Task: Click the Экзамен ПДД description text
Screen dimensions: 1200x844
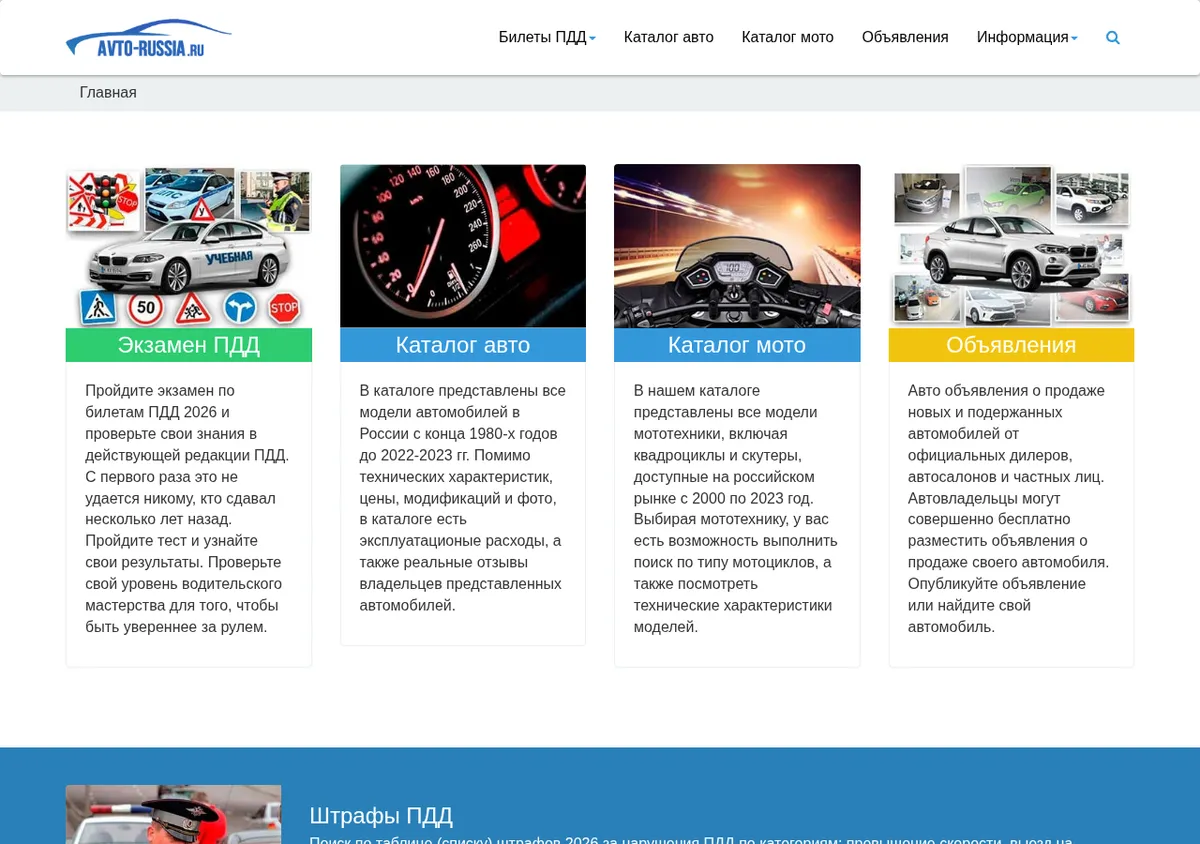Action: point(188,509)
